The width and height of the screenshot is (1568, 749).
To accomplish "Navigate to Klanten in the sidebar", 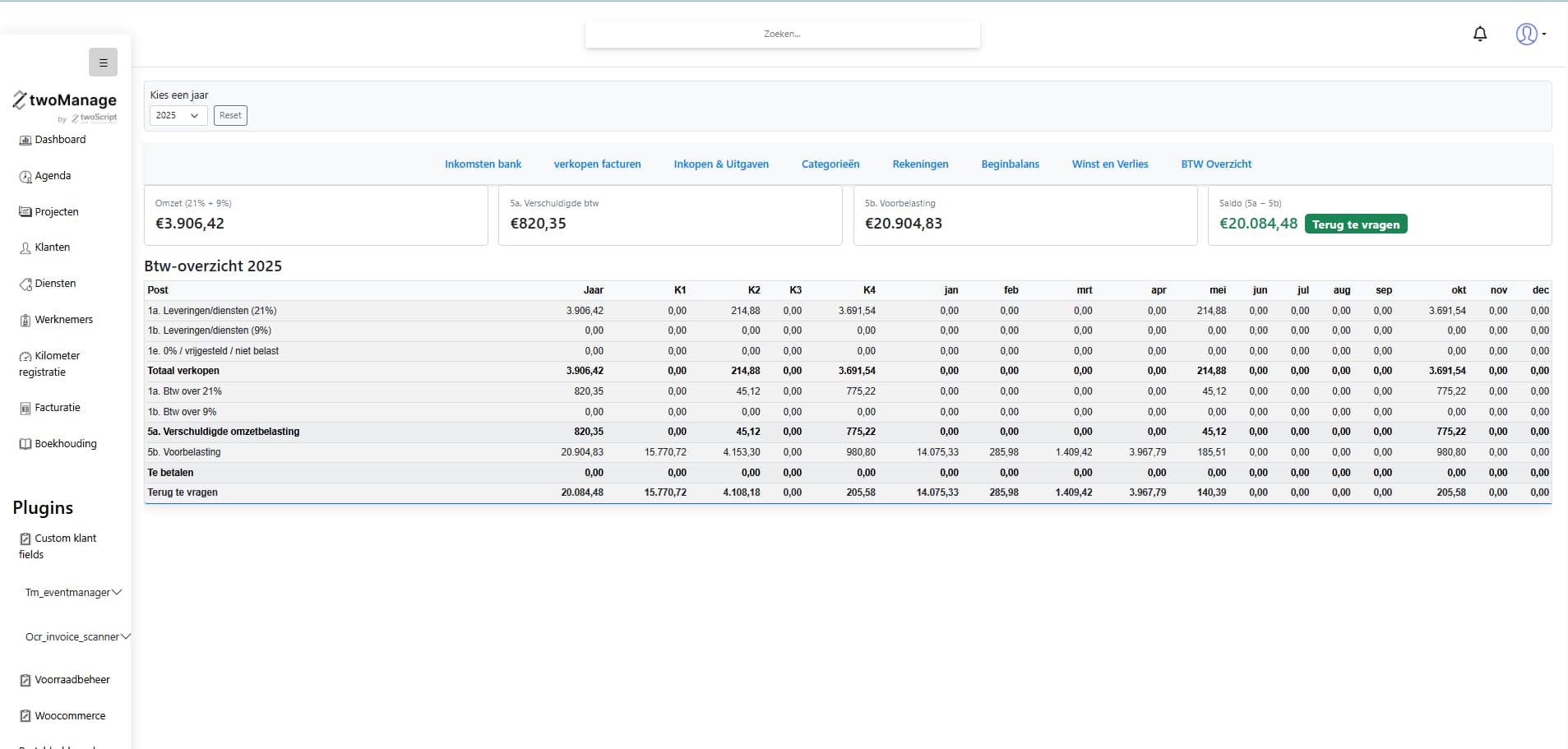I will click(52, 247).
